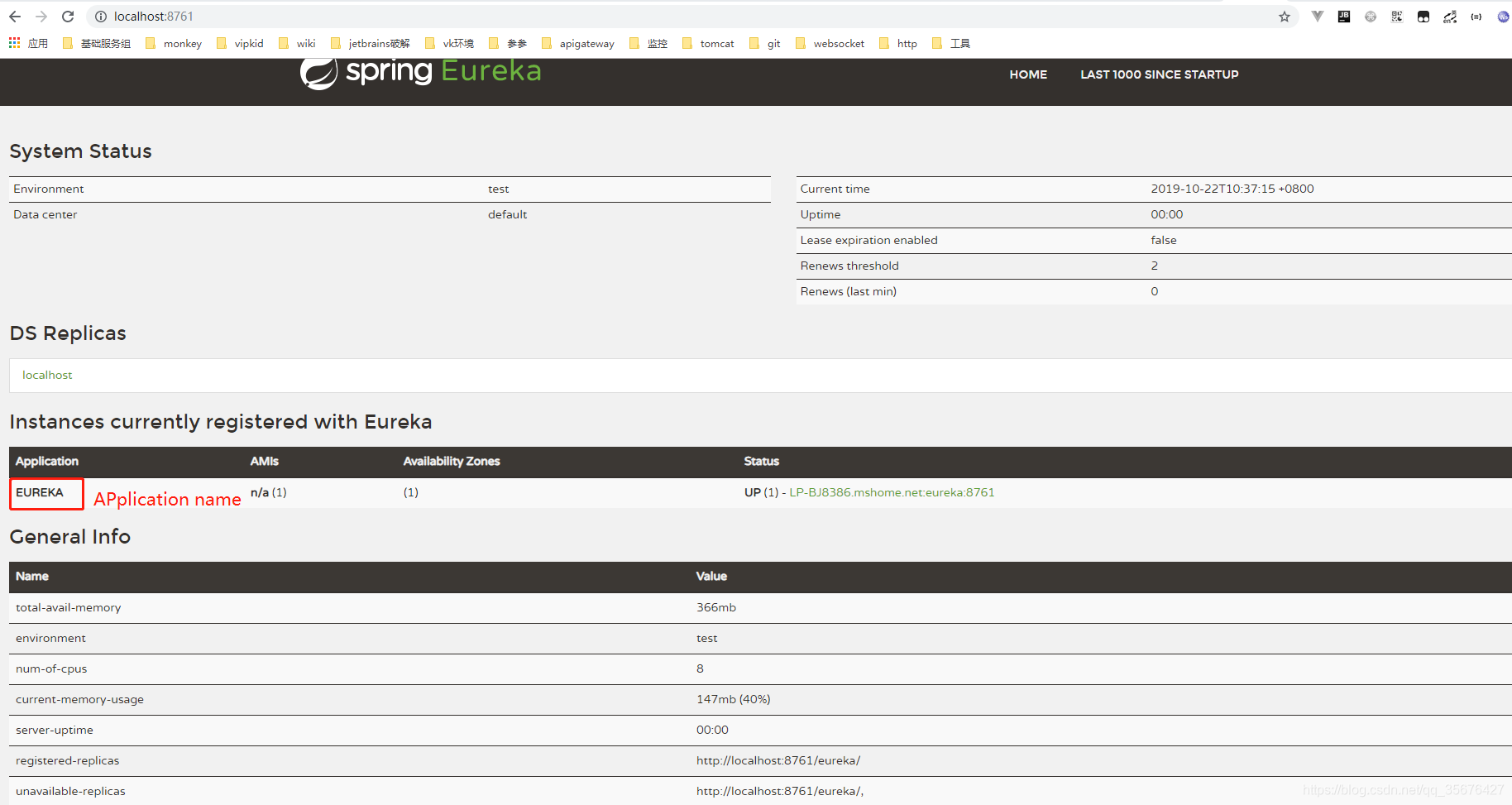This screenshot has width=1512, height=805.
Task: Open the websocket bookmark folder
Action: pos(830,44)
